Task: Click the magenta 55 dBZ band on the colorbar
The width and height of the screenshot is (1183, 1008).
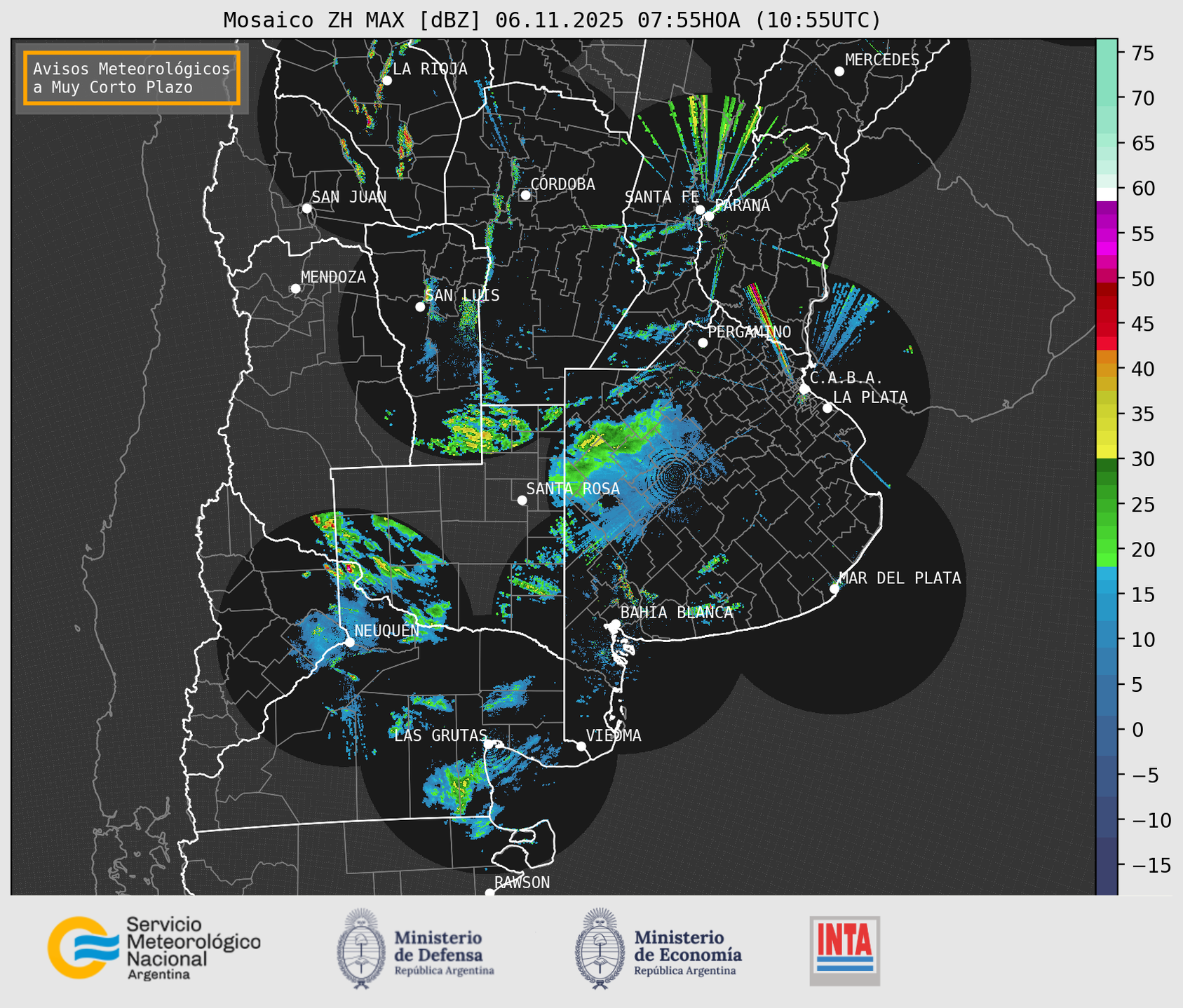Action: coord(1107,234)
